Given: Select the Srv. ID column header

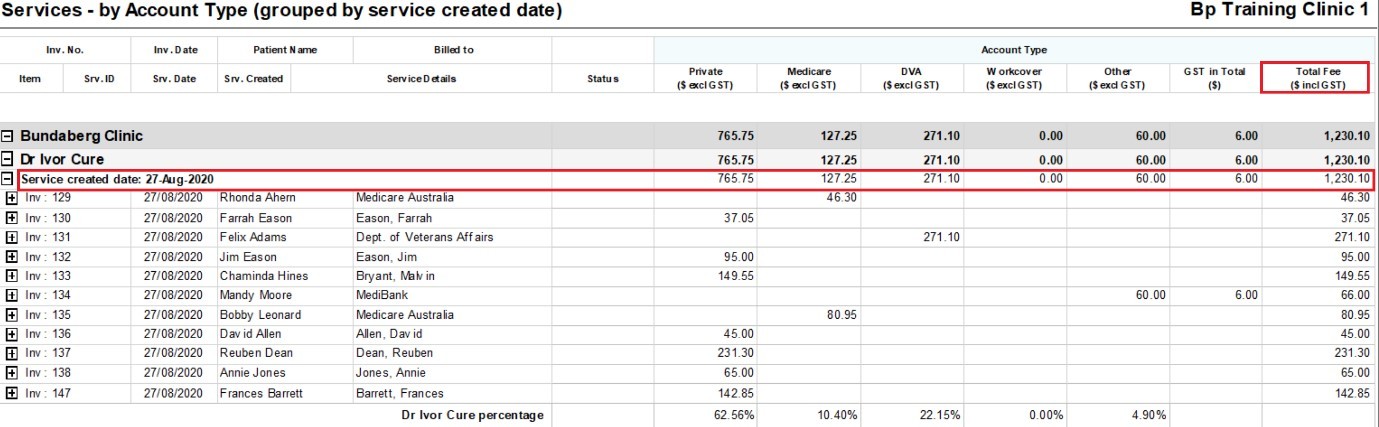Looking at the screenshot, I should click(x=98, y=79).
